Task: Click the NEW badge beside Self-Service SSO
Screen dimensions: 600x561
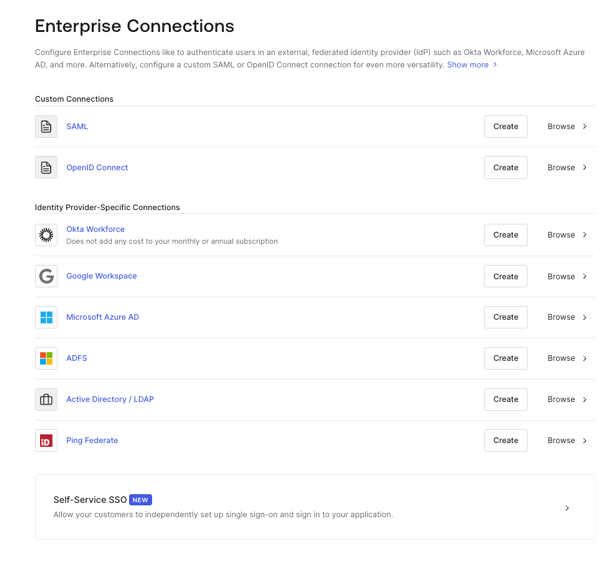Action: click(x=140, y=500)
